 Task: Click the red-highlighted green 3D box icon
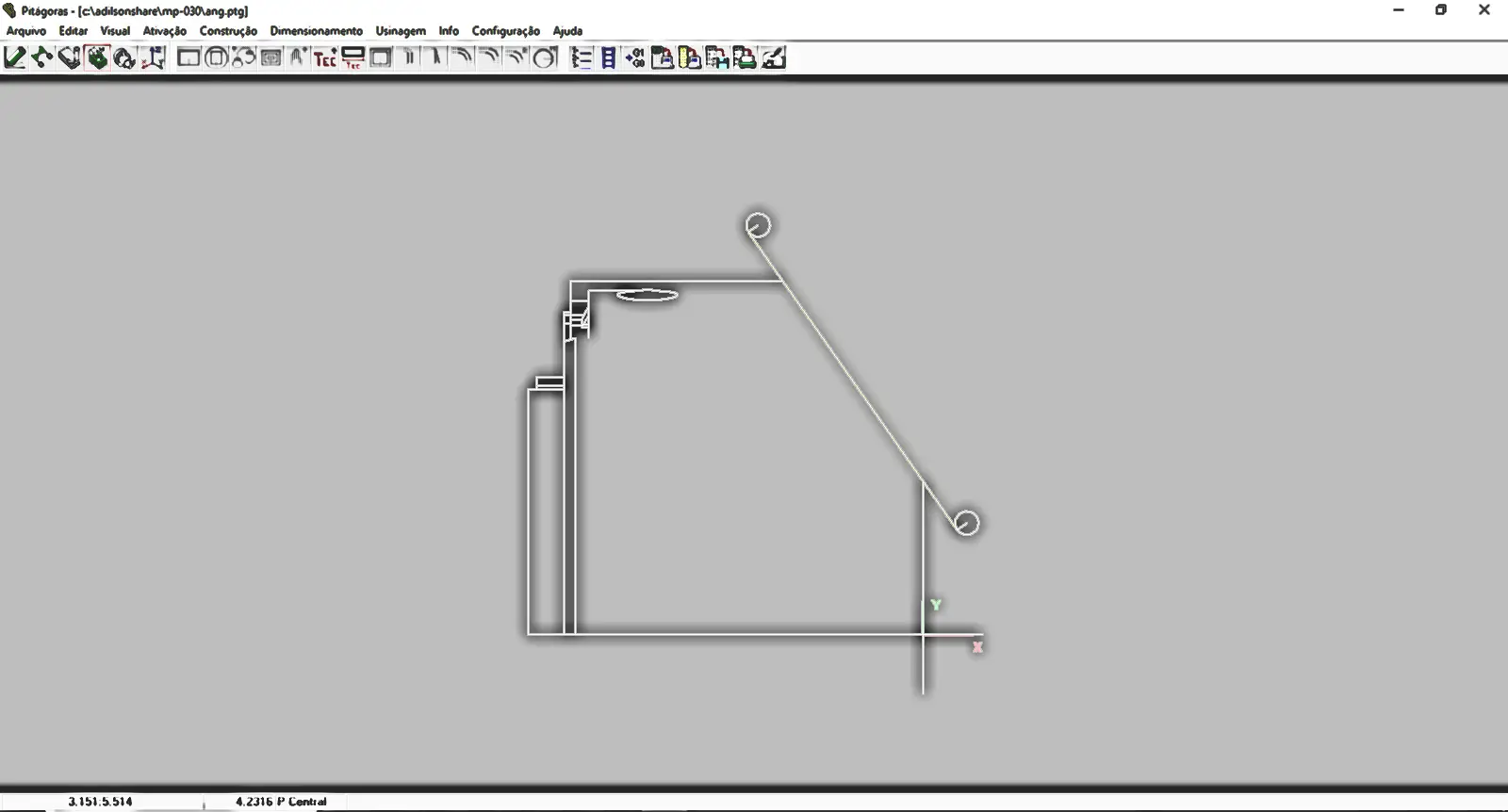tap(97, 58)
